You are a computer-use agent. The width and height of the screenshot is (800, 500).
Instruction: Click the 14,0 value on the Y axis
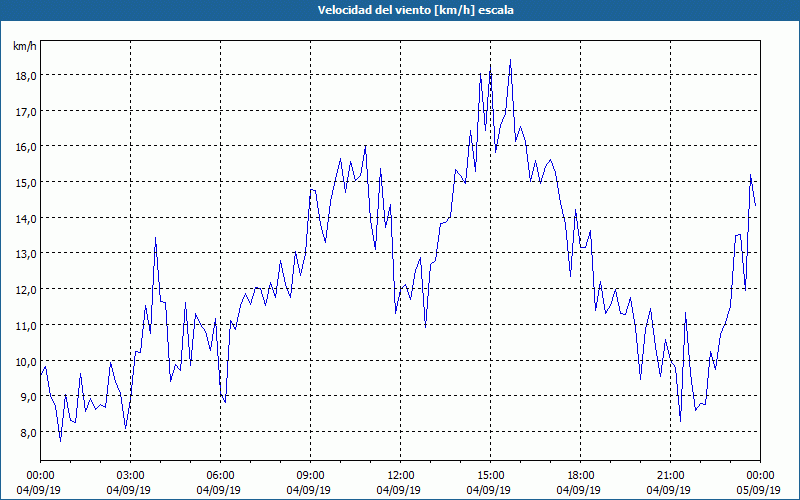[x=26, y=218]
